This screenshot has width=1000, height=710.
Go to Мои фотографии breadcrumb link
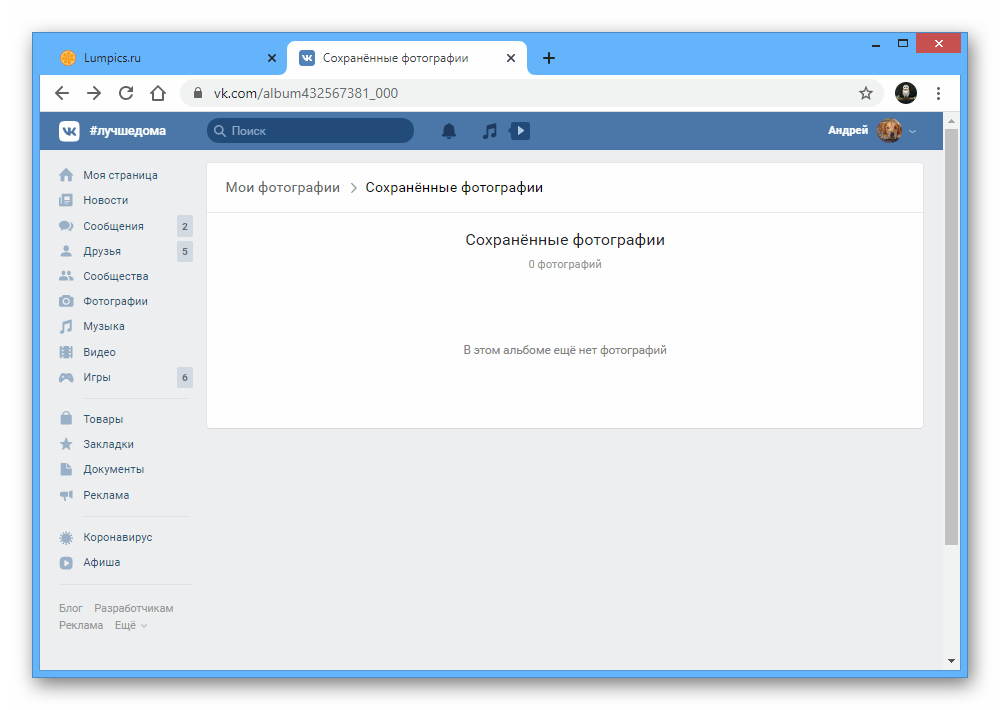[282, 187]
